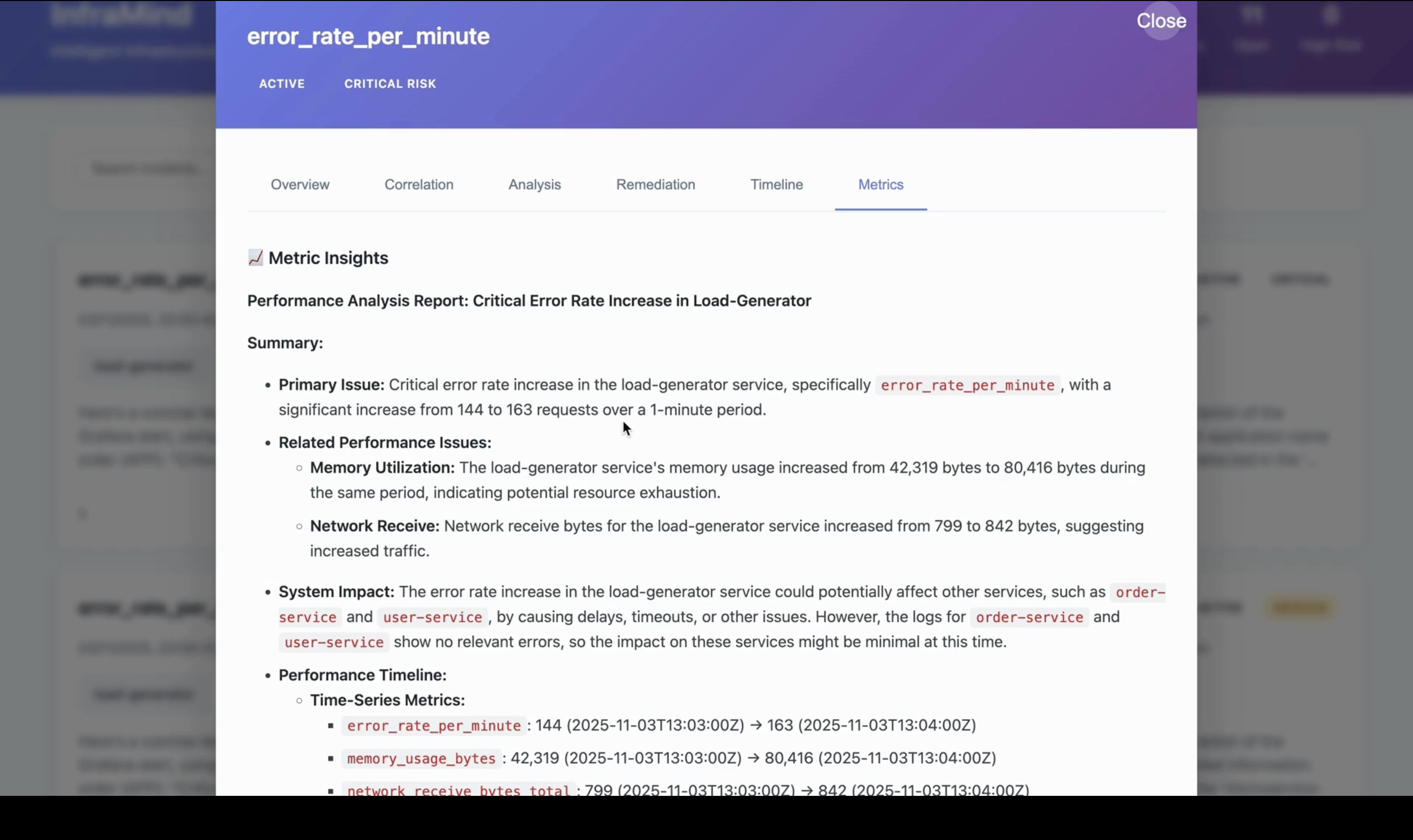
Task: Click error_rate_per_minute chip under Time-Series Metrics
Action: tap(433, 726)
